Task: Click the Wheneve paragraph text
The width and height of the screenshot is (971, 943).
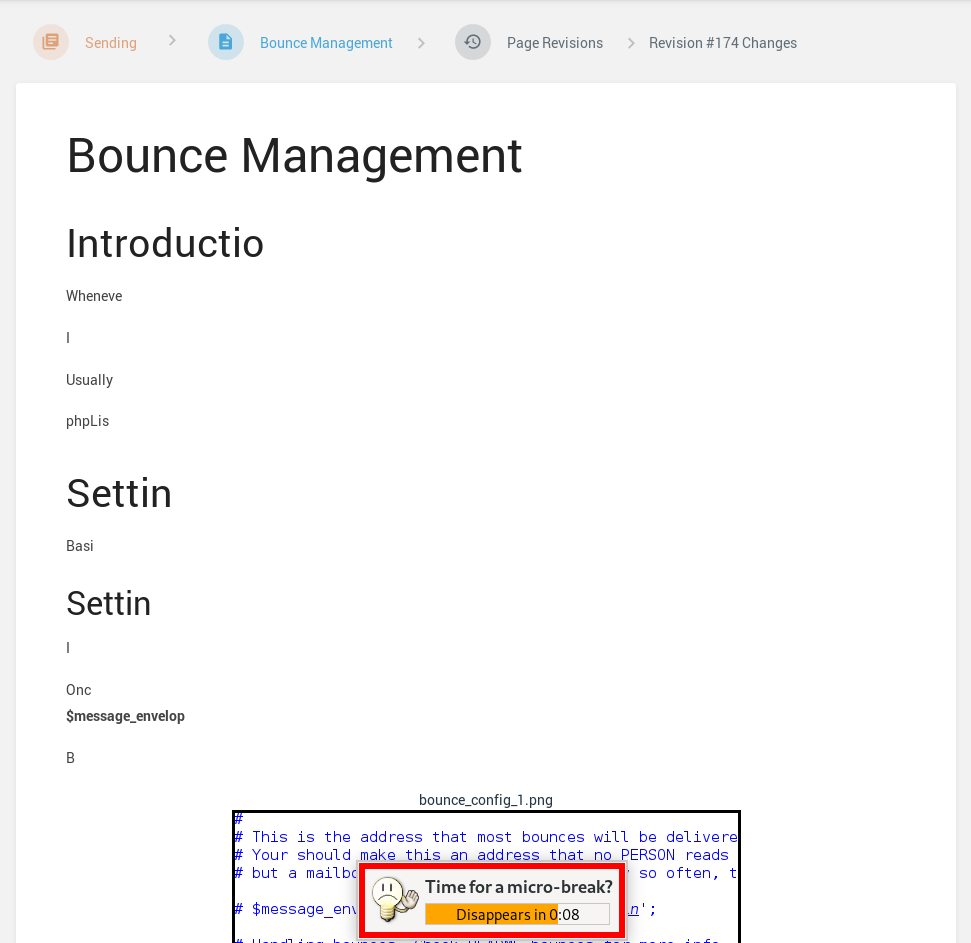Action: (x=94, y=296)
